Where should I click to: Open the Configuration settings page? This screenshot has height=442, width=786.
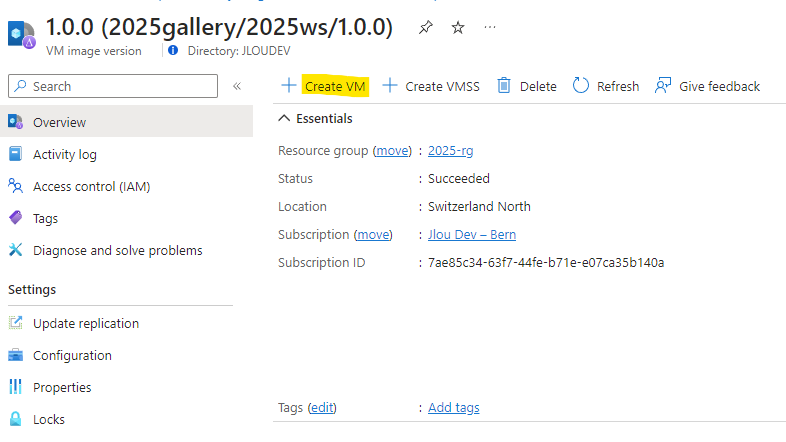tap(72, 355)
